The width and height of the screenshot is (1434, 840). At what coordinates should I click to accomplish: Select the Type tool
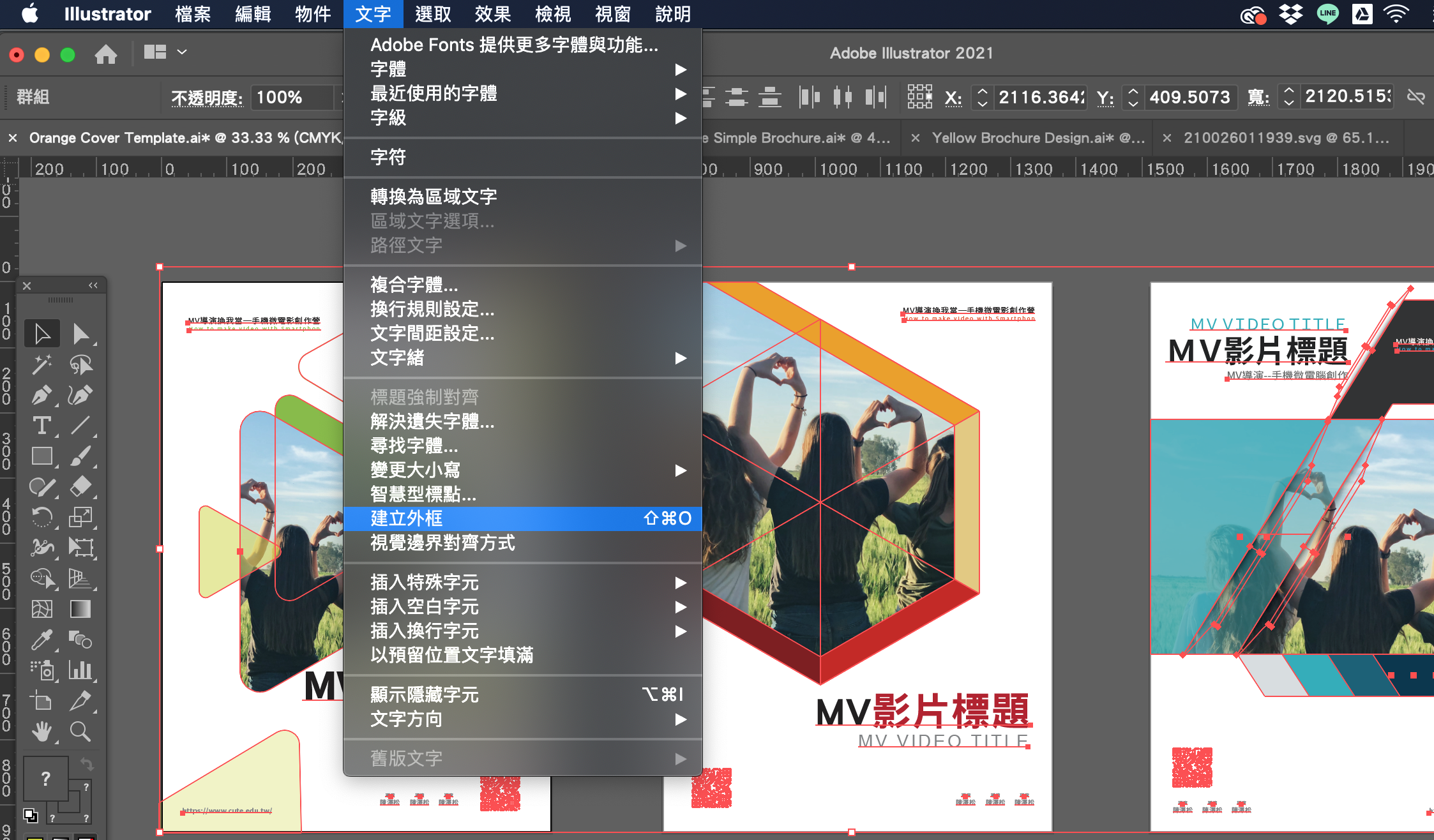click(42, 425)
